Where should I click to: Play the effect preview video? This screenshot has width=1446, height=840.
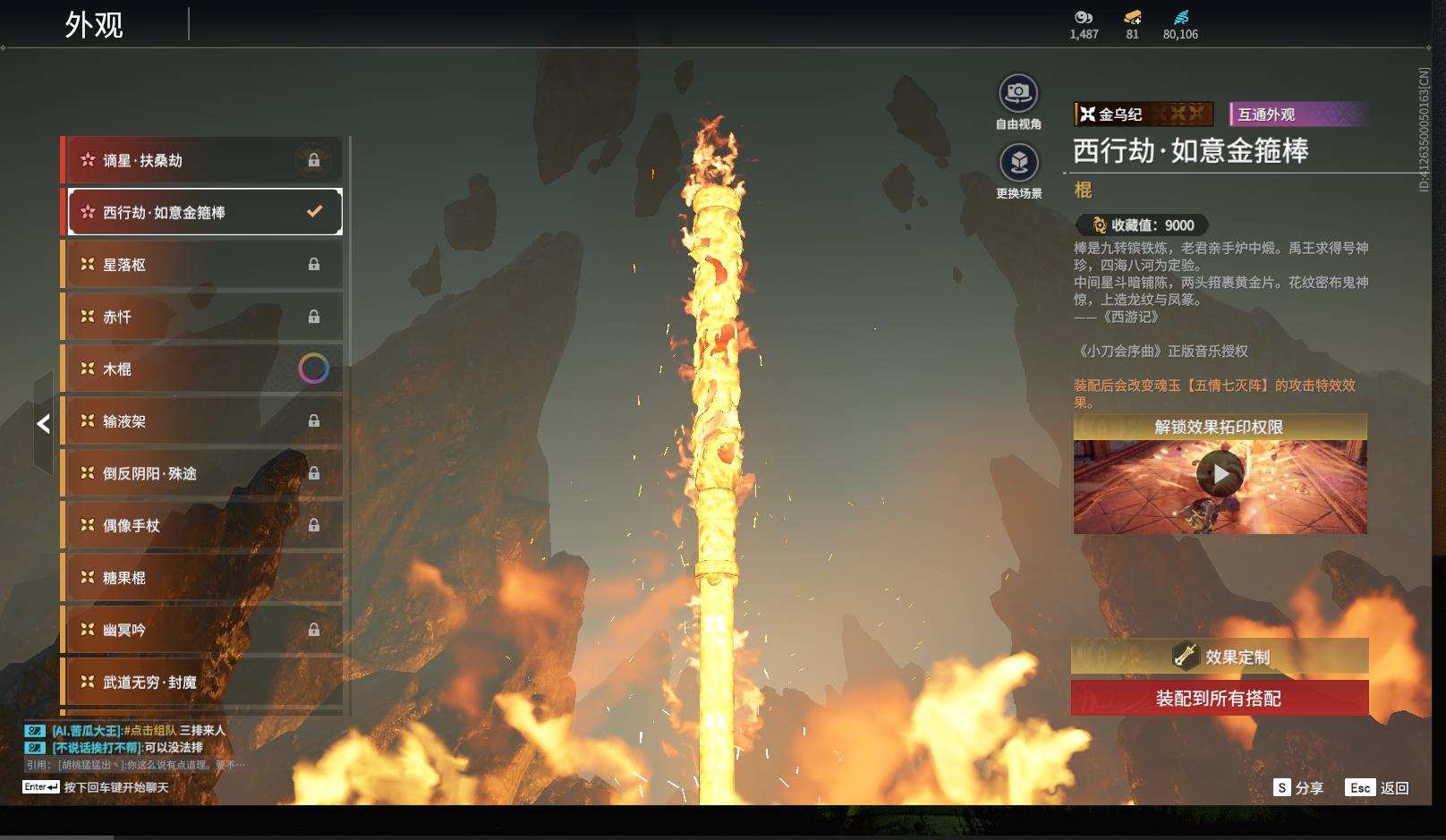[1221, 474]
